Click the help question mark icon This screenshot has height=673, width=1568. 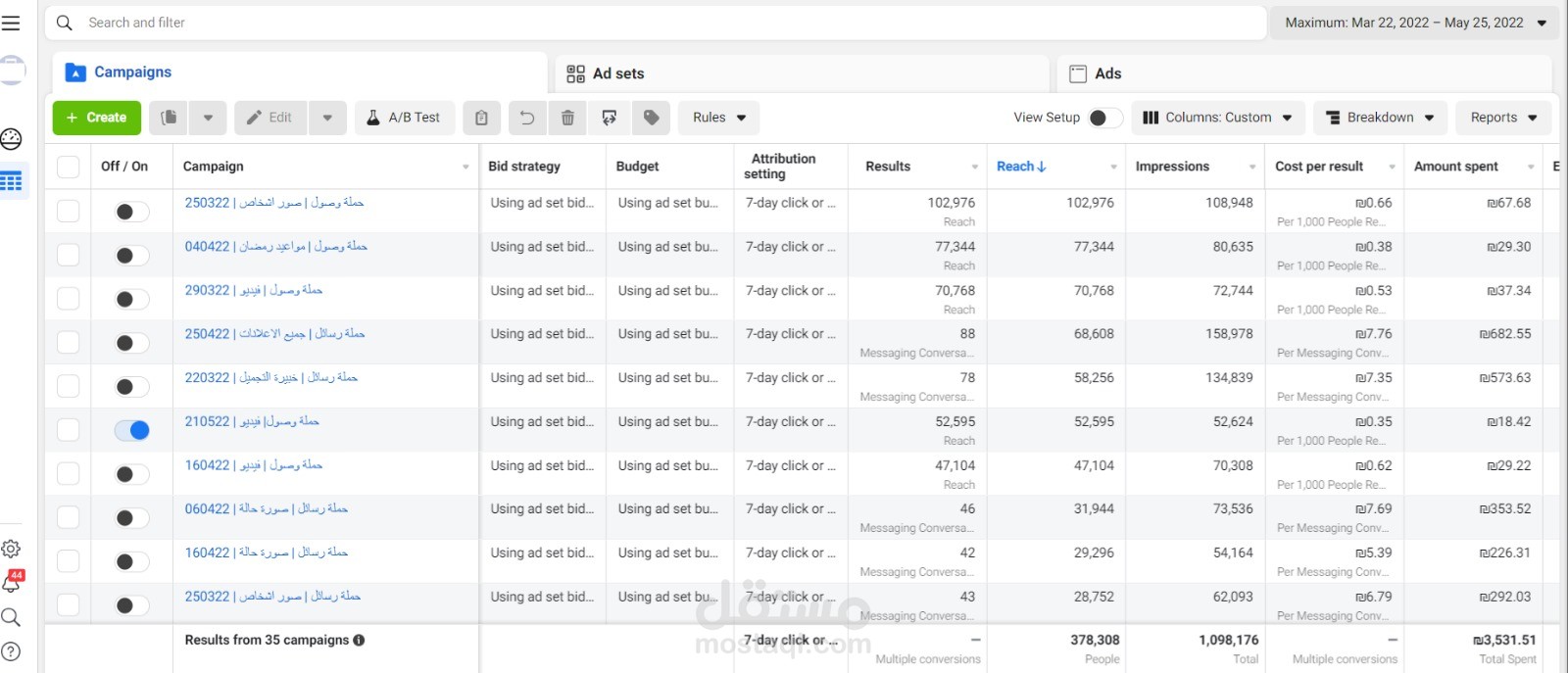pyautogui.click(x=12, y=651)
